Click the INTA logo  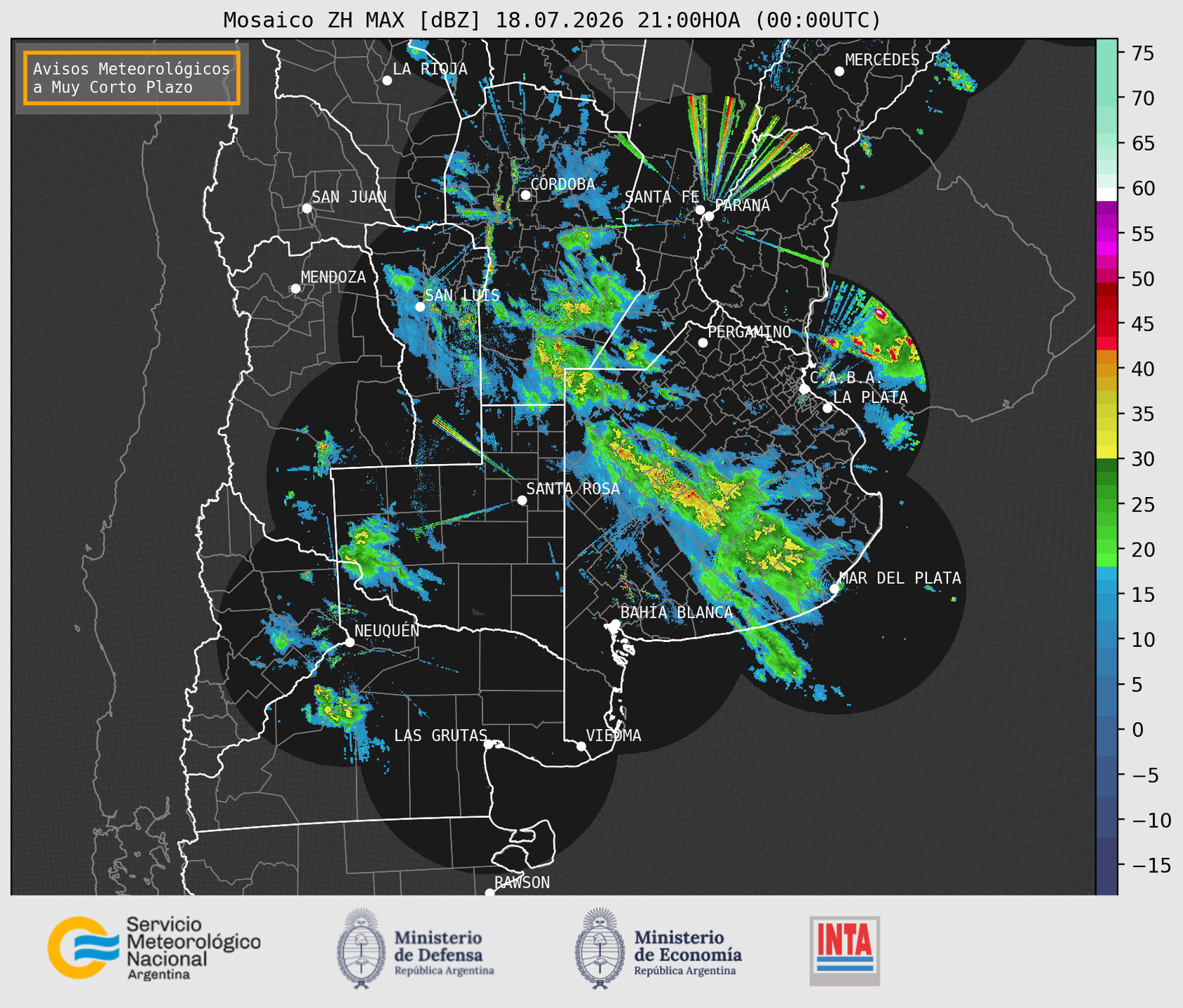pyautogui.click(x=845, y=951)
